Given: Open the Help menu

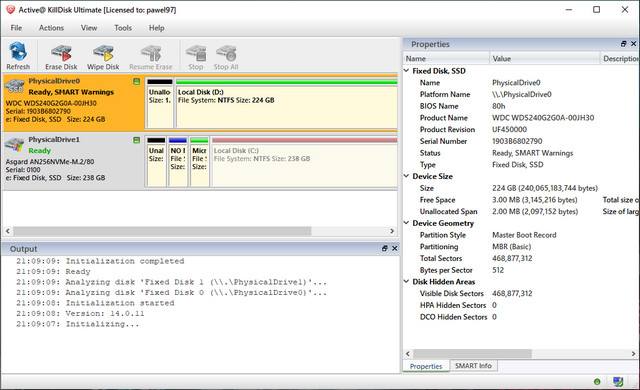Looking at the screenshot, I should 157,28.
